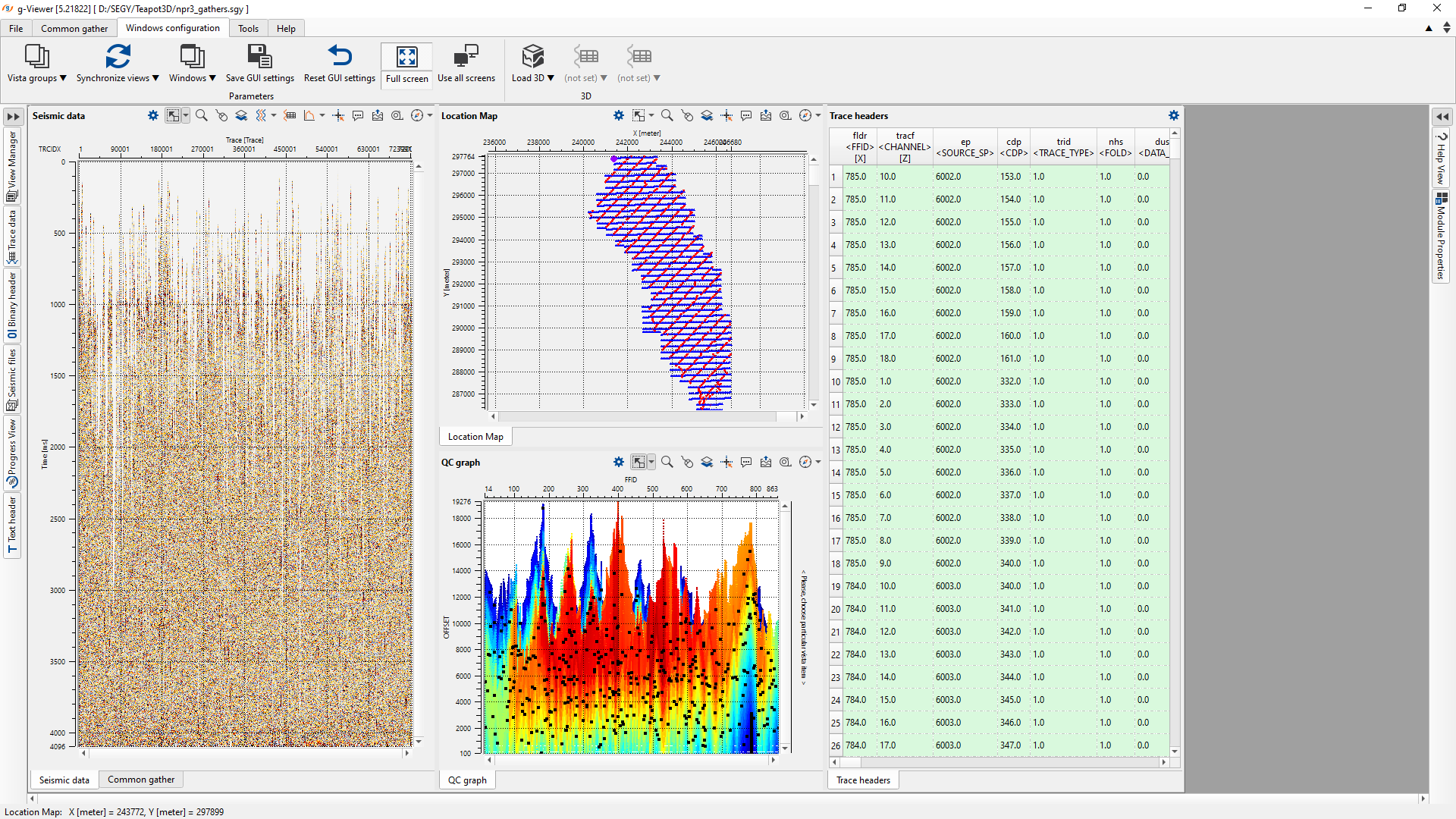The width and height of the screenshot is (1456, 819).
Task: Click Use all screens icon
Action: click(x=466, y=57)
